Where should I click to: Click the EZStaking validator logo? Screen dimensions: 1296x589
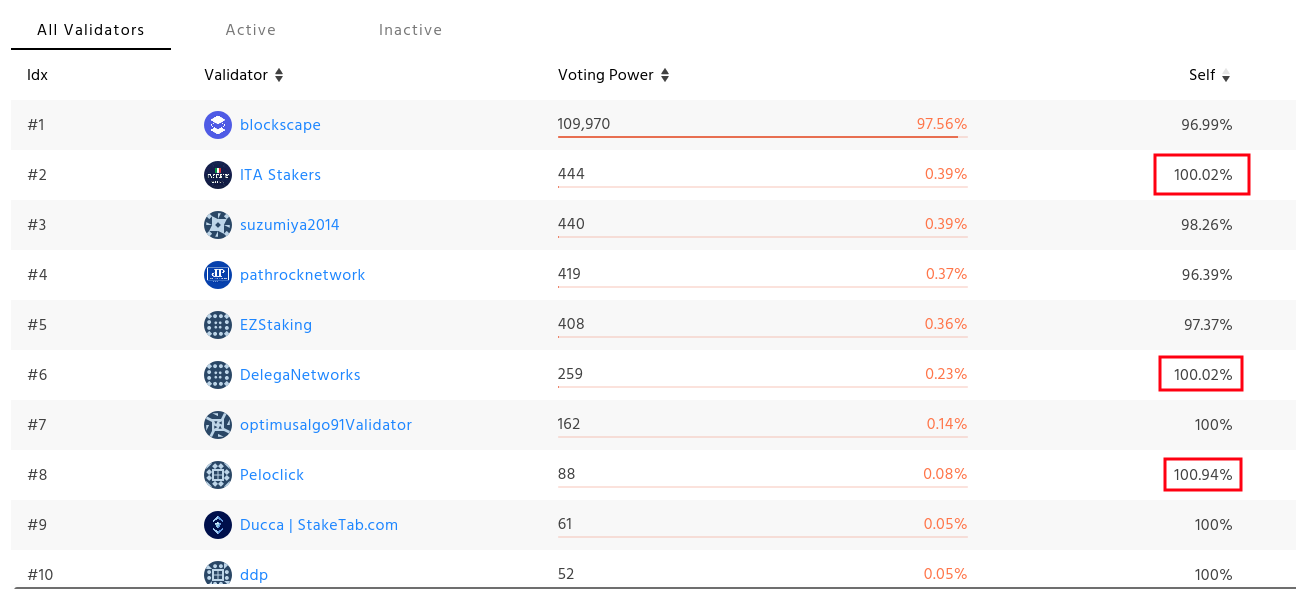tap(218, 324)
